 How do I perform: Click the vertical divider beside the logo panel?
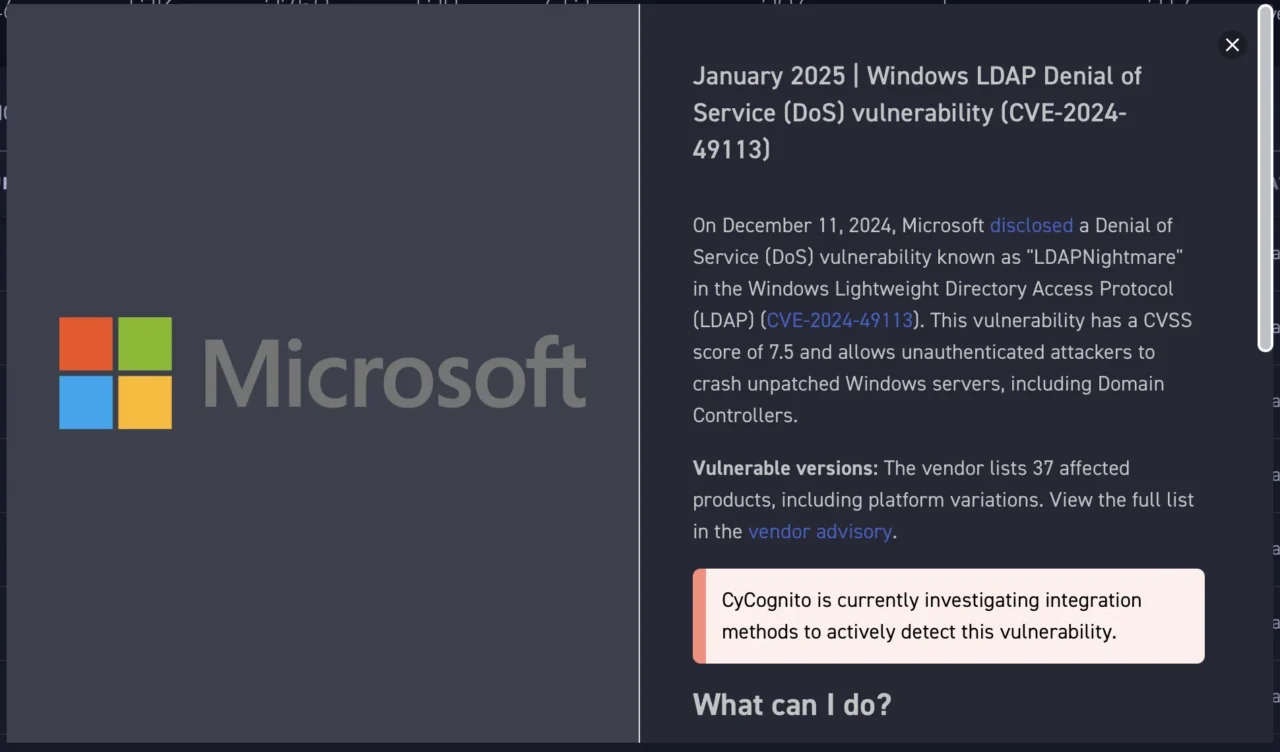click(639, 373)
